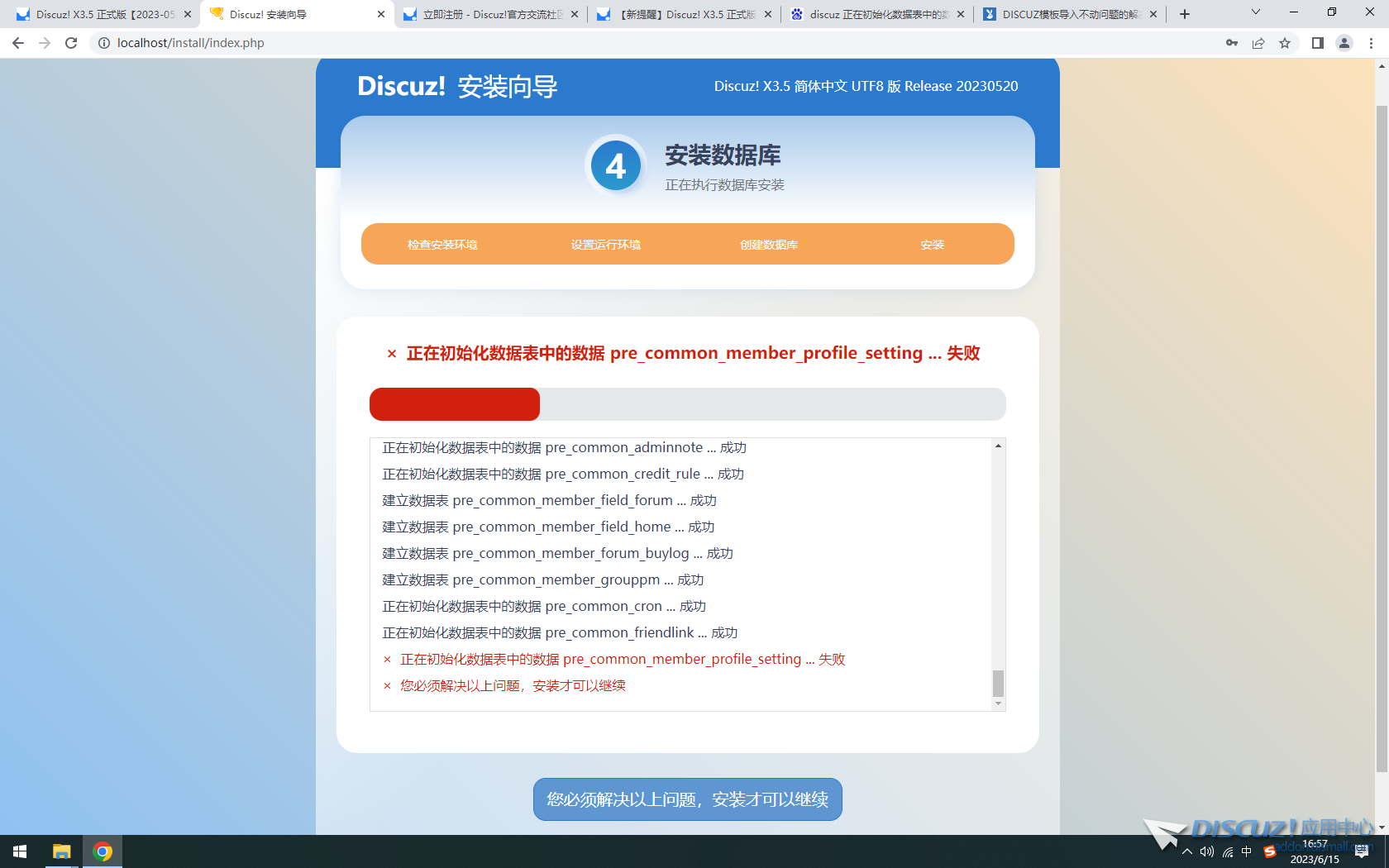Click the X3.5 简体中文 UTF8 Release text

pos(866,86)
